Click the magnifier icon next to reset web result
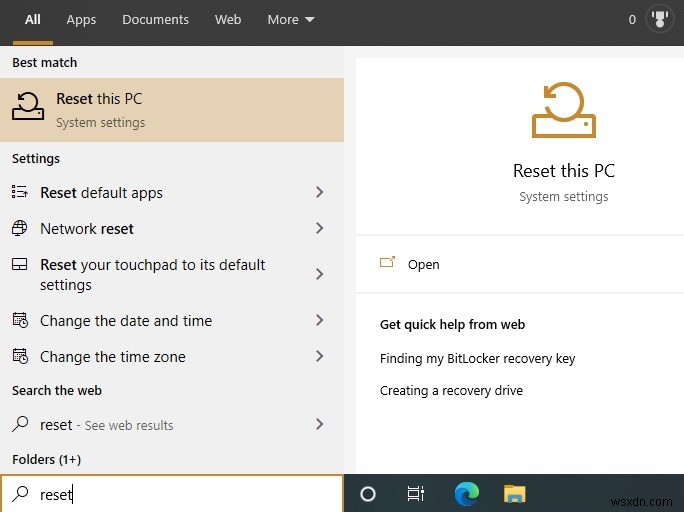 pos(20,424)
